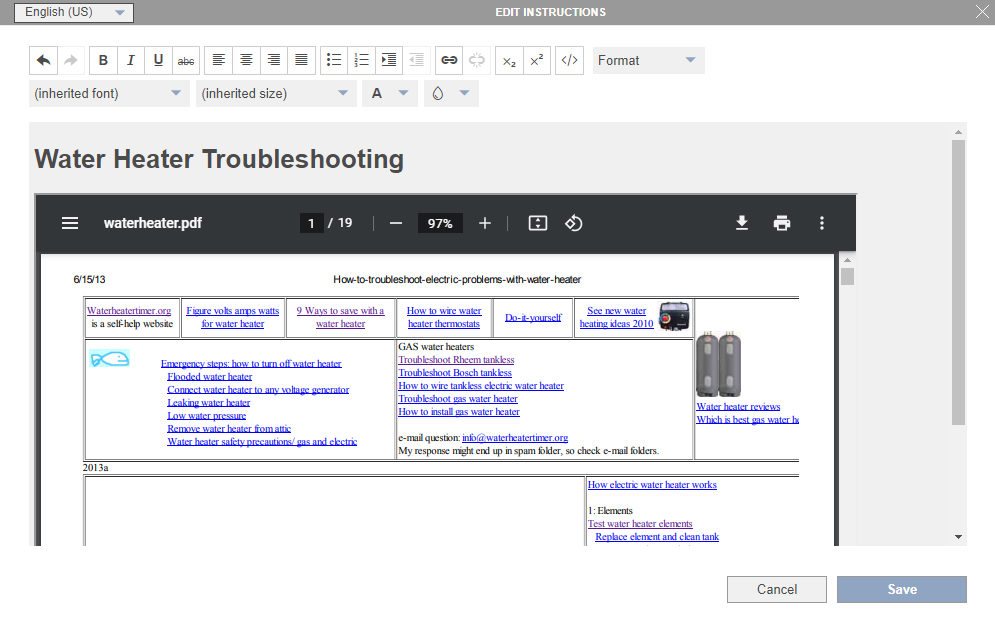This screenshot has width=995, height=621.
Task: Download the waterheater.pdf file
Action: pos(742,223)
